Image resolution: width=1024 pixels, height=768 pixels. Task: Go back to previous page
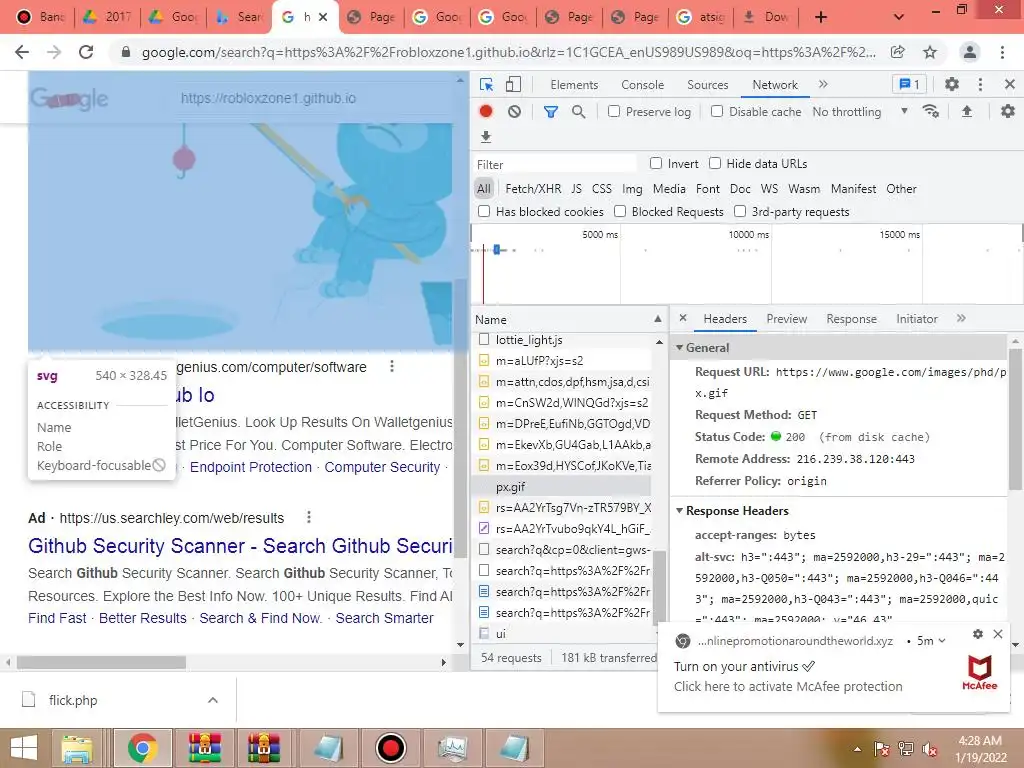pyautogui.click(x=22, y=52)
